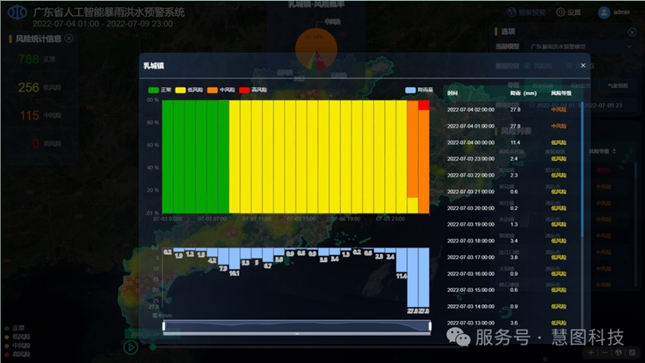Toggle the green 正常 legend series in the chart
The image size is (645, 363).
point(159,90)
